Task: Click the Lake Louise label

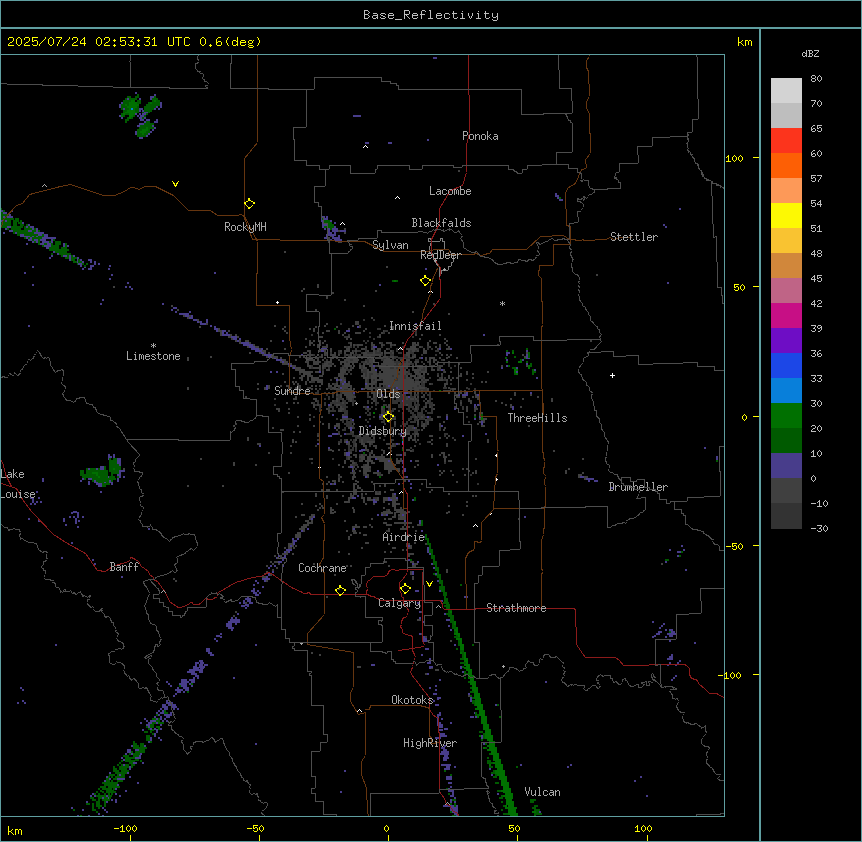Action: (x=16, y=484)
